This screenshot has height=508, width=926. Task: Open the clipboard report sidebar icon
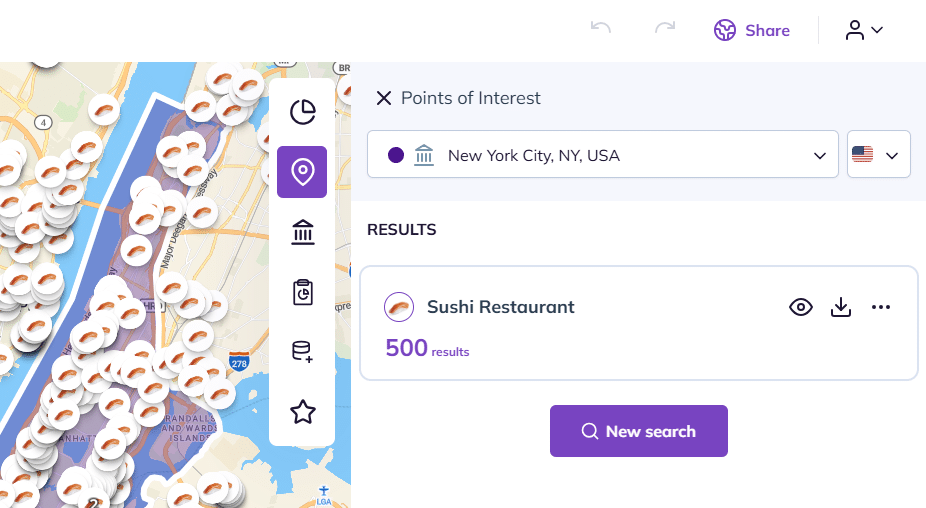(x=302, y=292)
